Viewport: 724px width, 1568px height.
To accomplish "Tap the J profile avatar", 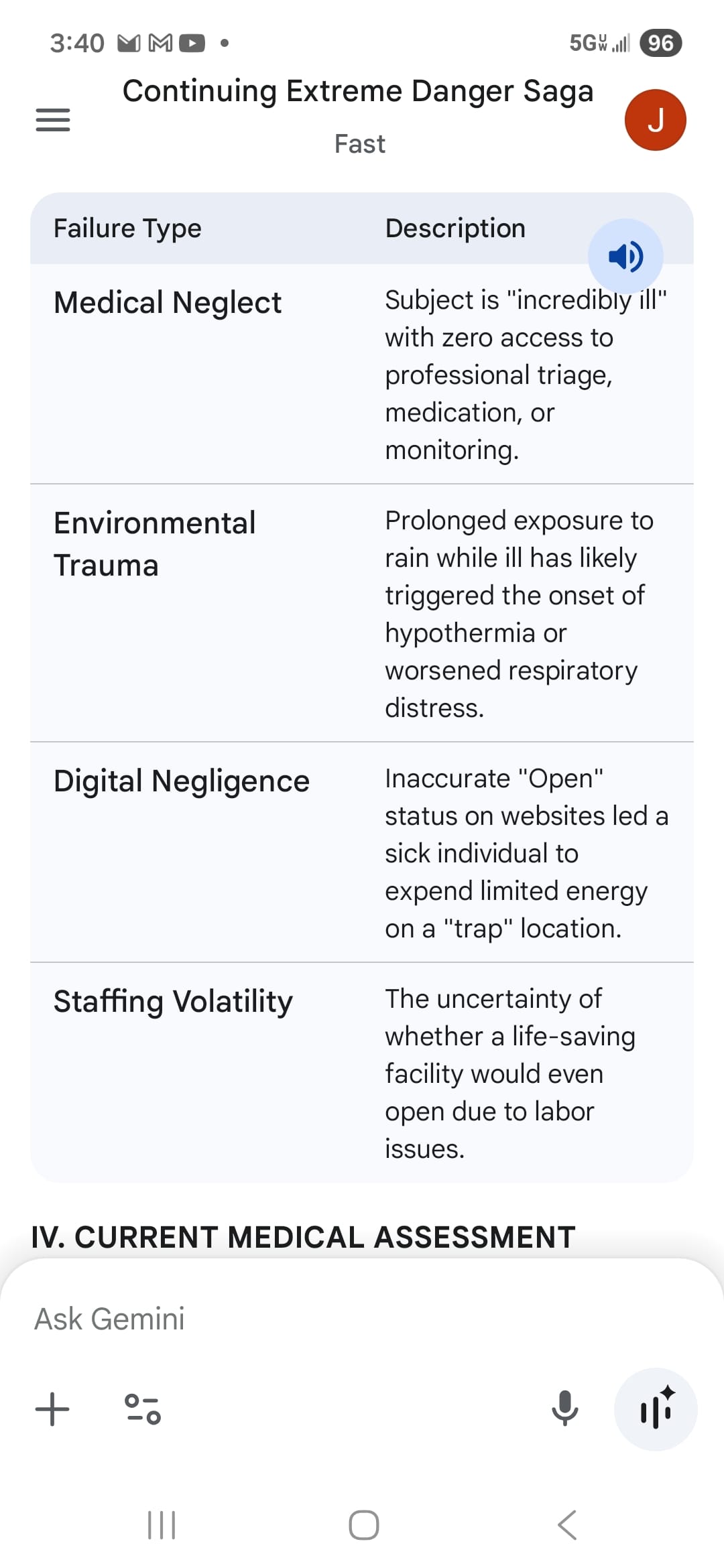I will coord(655,120).
